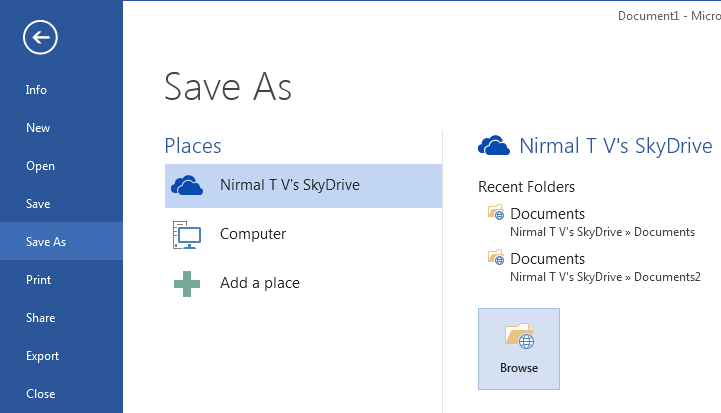Click the back arrow circle icon

pyautogui.click(x=40, y=37)
